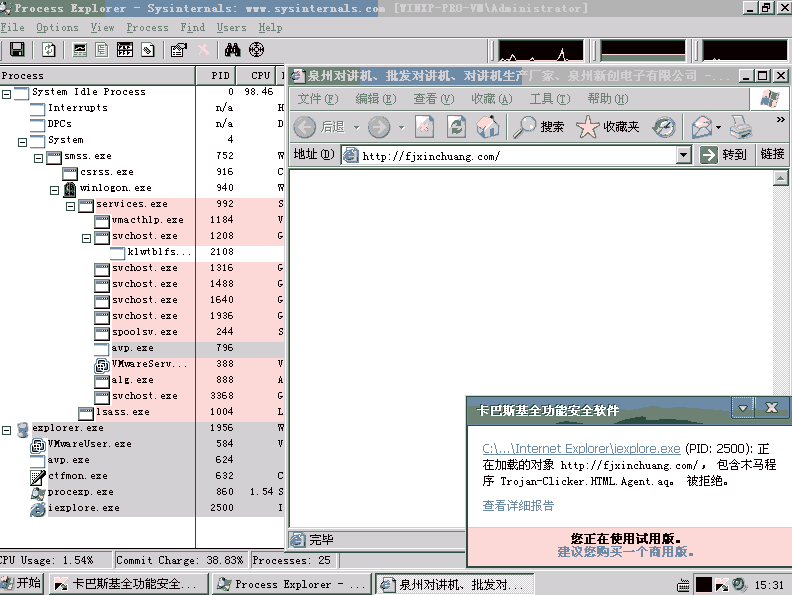The width and height of the screenshot is (792, 595).
Task: Collapse the explorer.exe tree node
Action: coord(7,430)
